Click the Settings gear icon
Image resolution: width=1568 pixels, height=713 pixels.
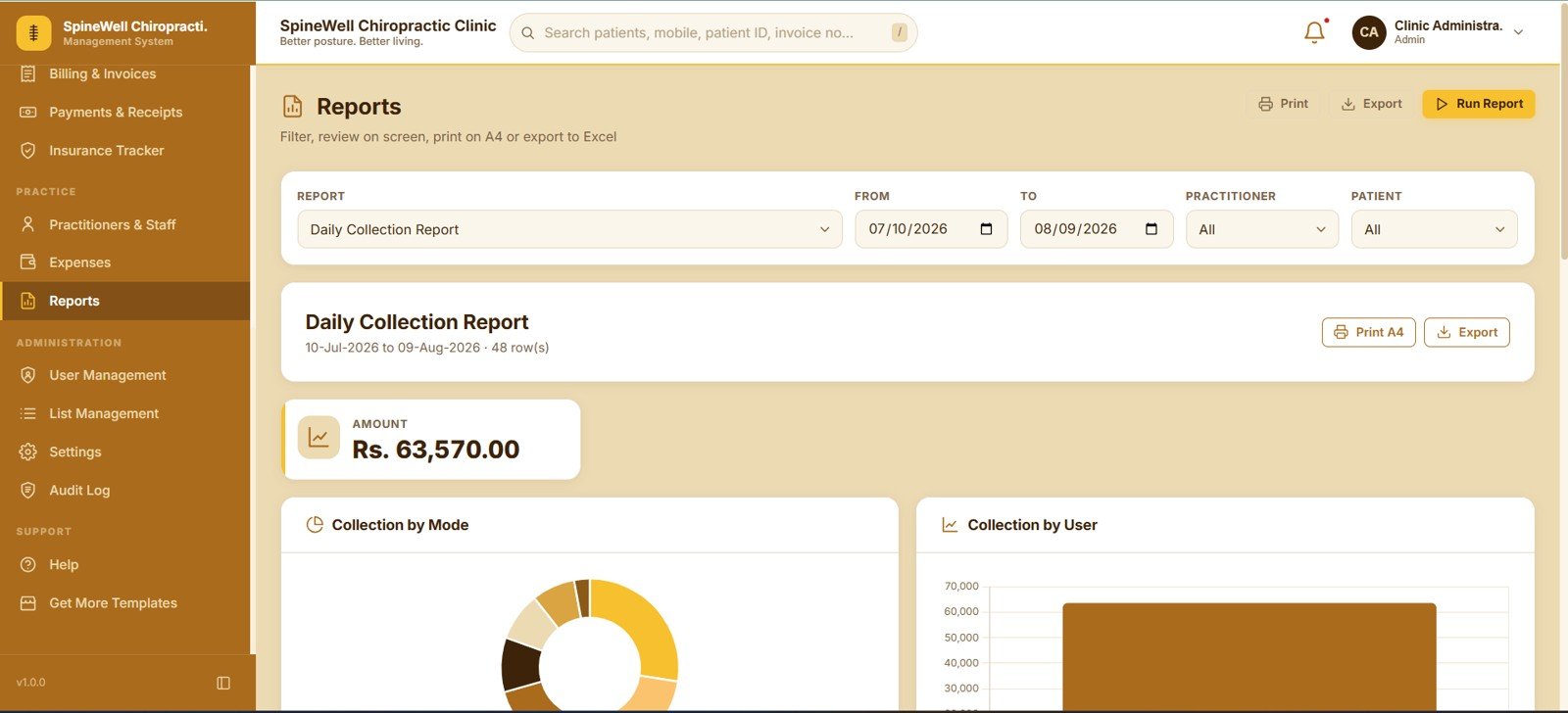point(28,452)
